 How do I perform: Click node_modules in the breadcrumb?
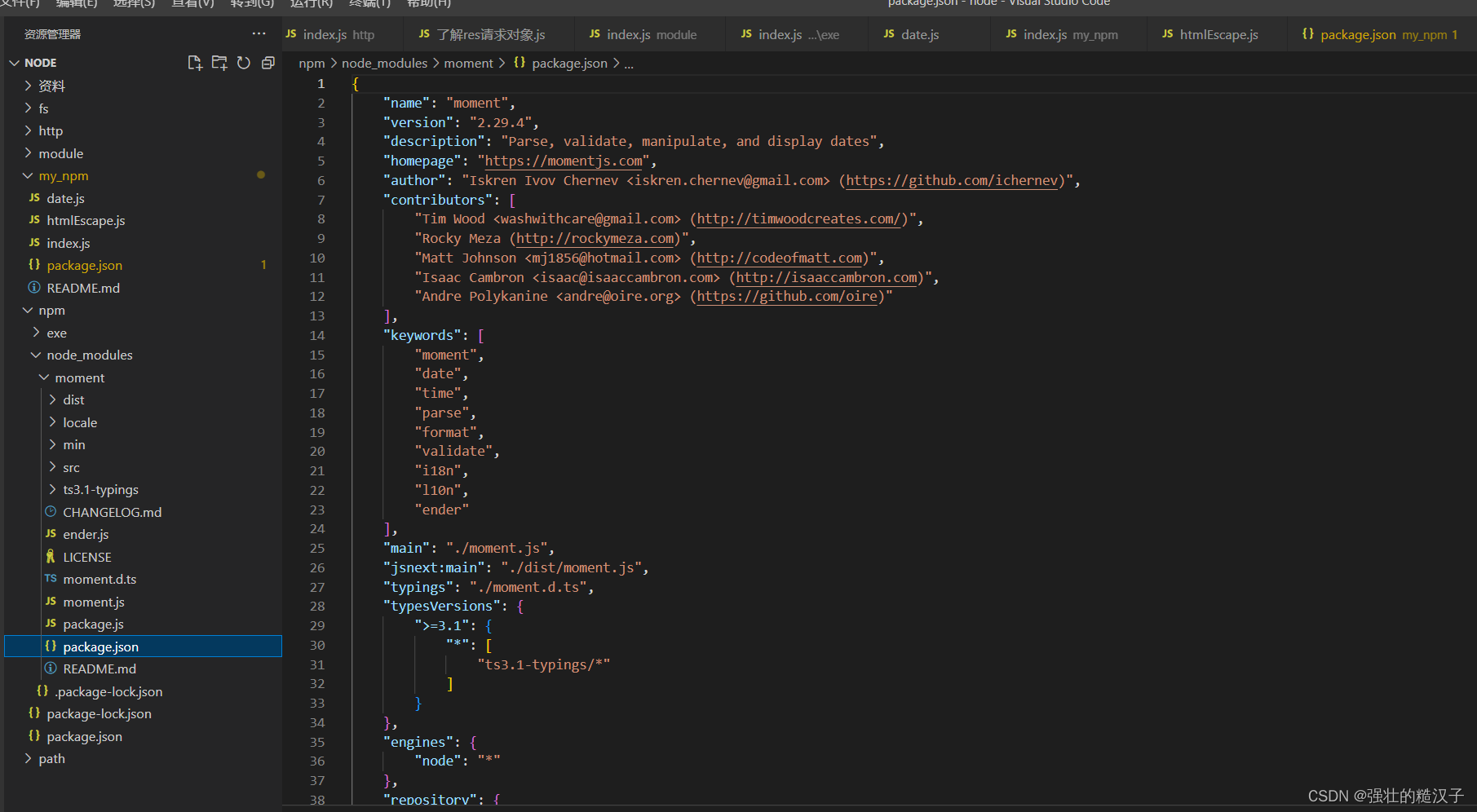click(x=384, y=64)
